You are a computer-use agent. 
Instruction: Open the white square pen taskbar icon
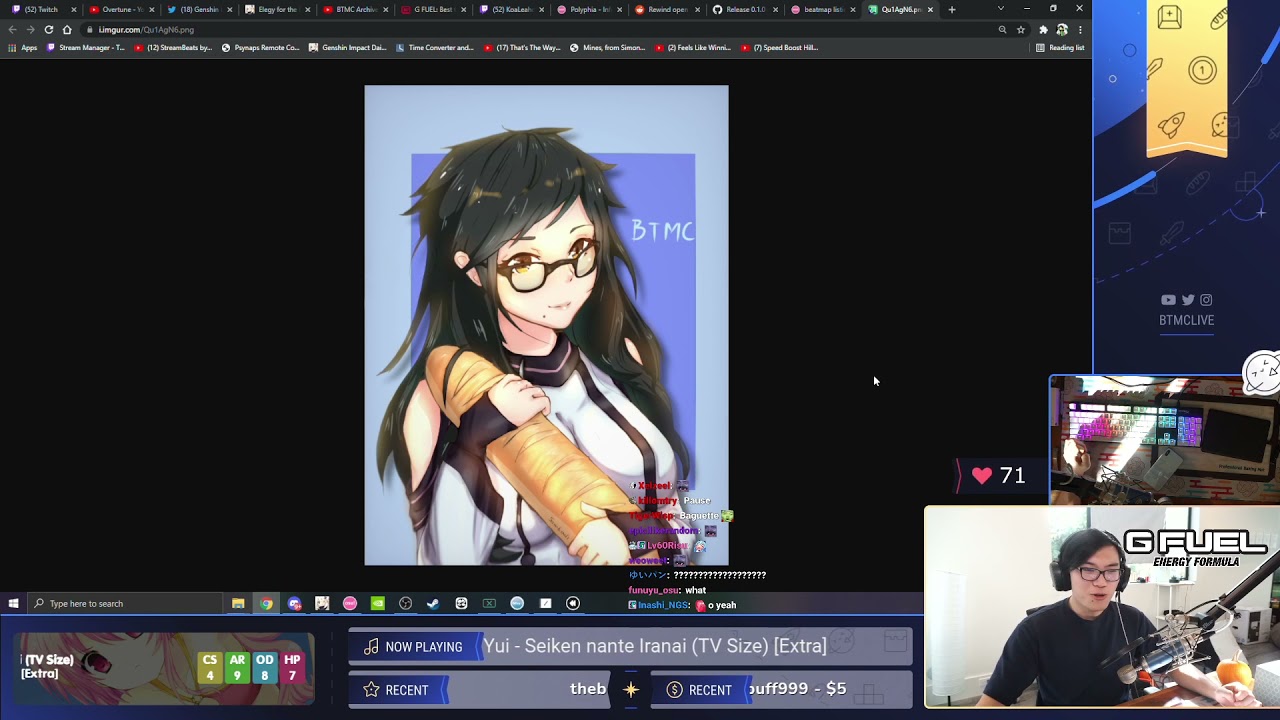coord(545,604)
